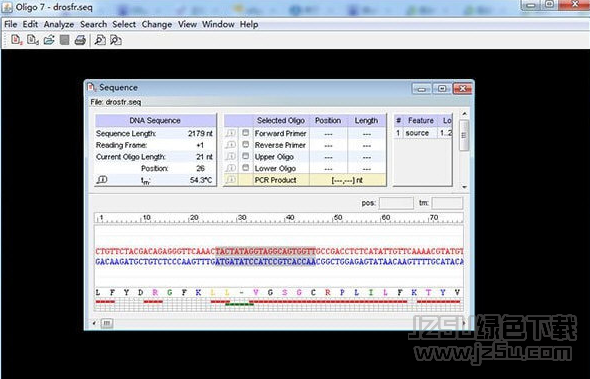Click the info icon for PCR Product
Image resolution: width=590 pixels, height=379 pixels.
pos(231,180)
